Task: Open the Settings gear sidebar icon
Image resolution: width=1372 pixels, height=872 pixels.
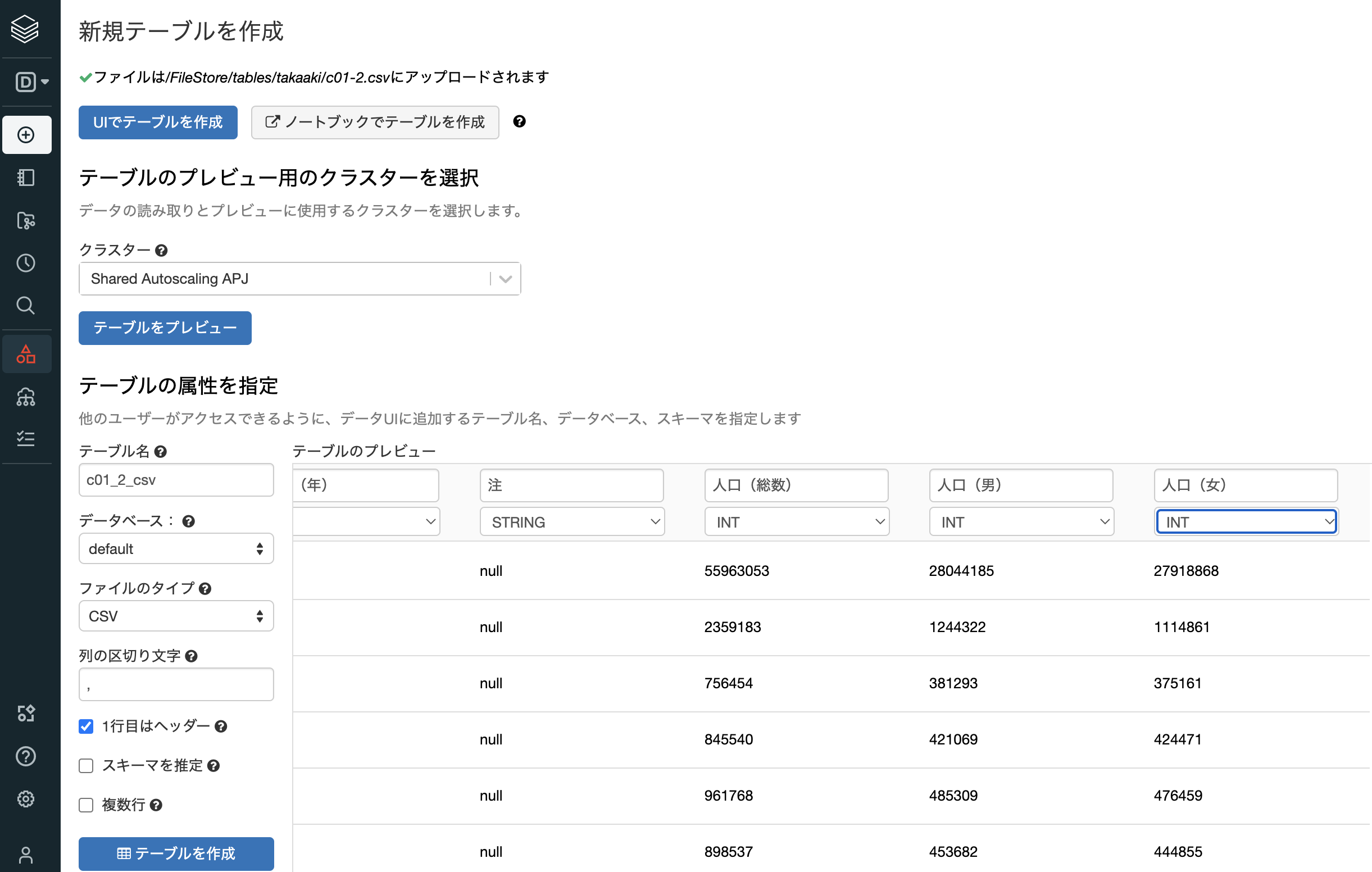Action: coord(26,799)
